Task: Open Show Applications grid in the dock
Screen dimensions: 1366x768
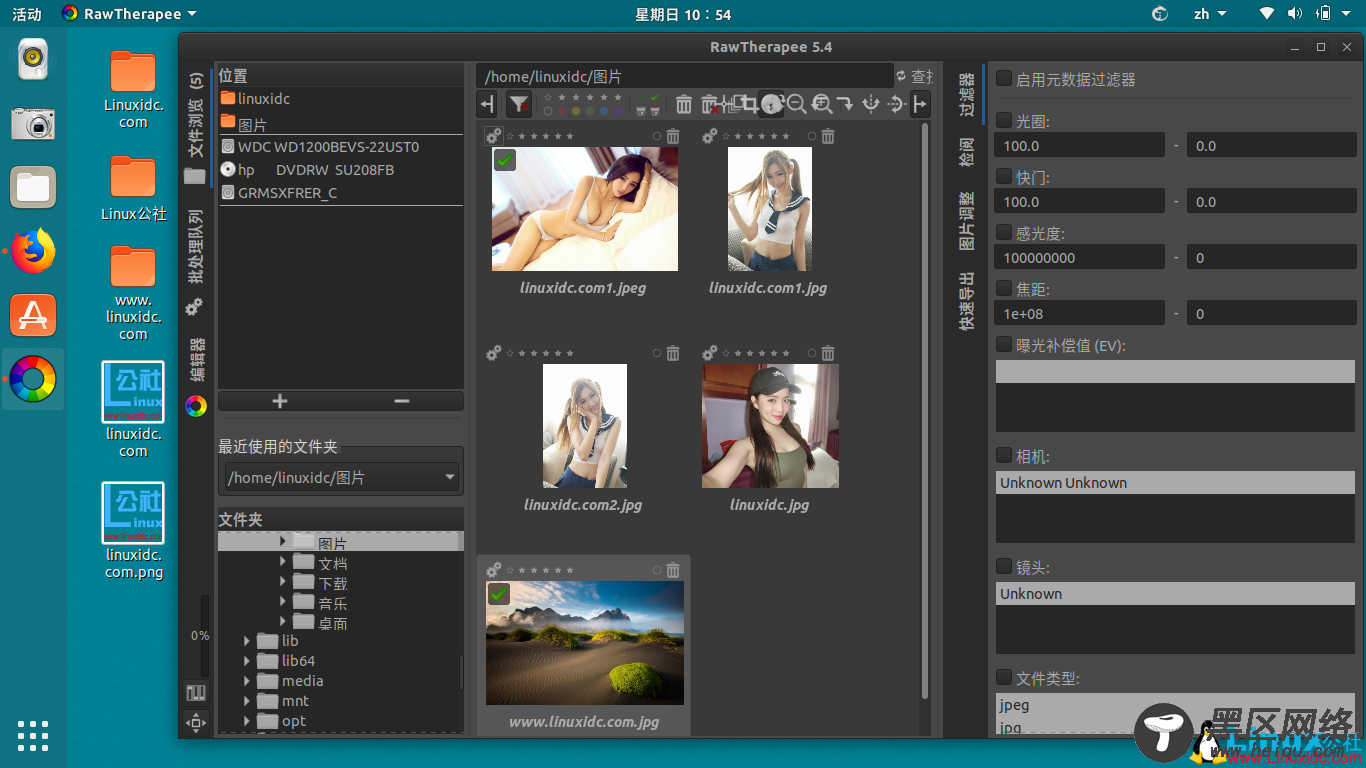Action: point(33,735)
